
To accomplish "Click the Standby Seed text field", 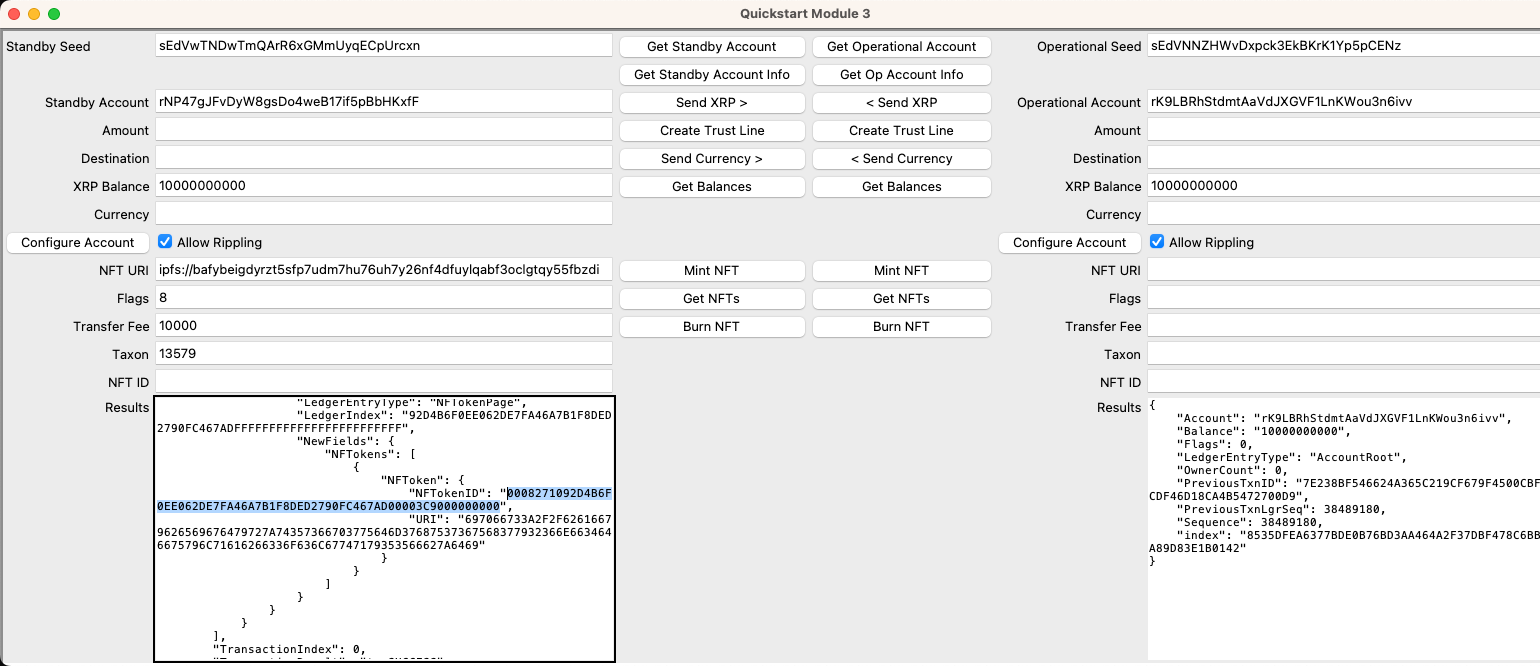I will [383, 46].
